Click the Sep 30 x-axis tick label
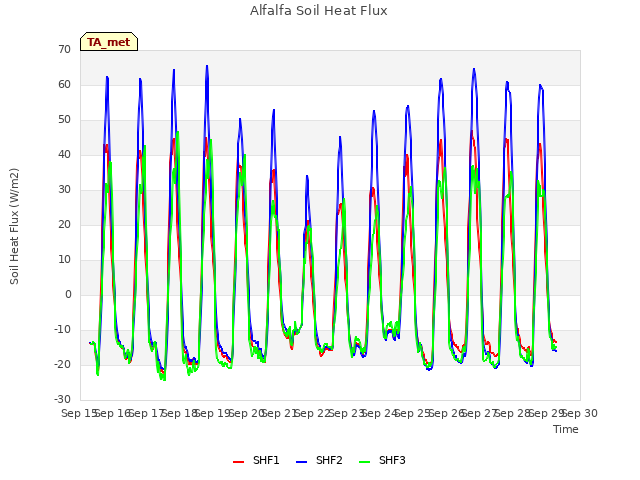 [580, 413]
